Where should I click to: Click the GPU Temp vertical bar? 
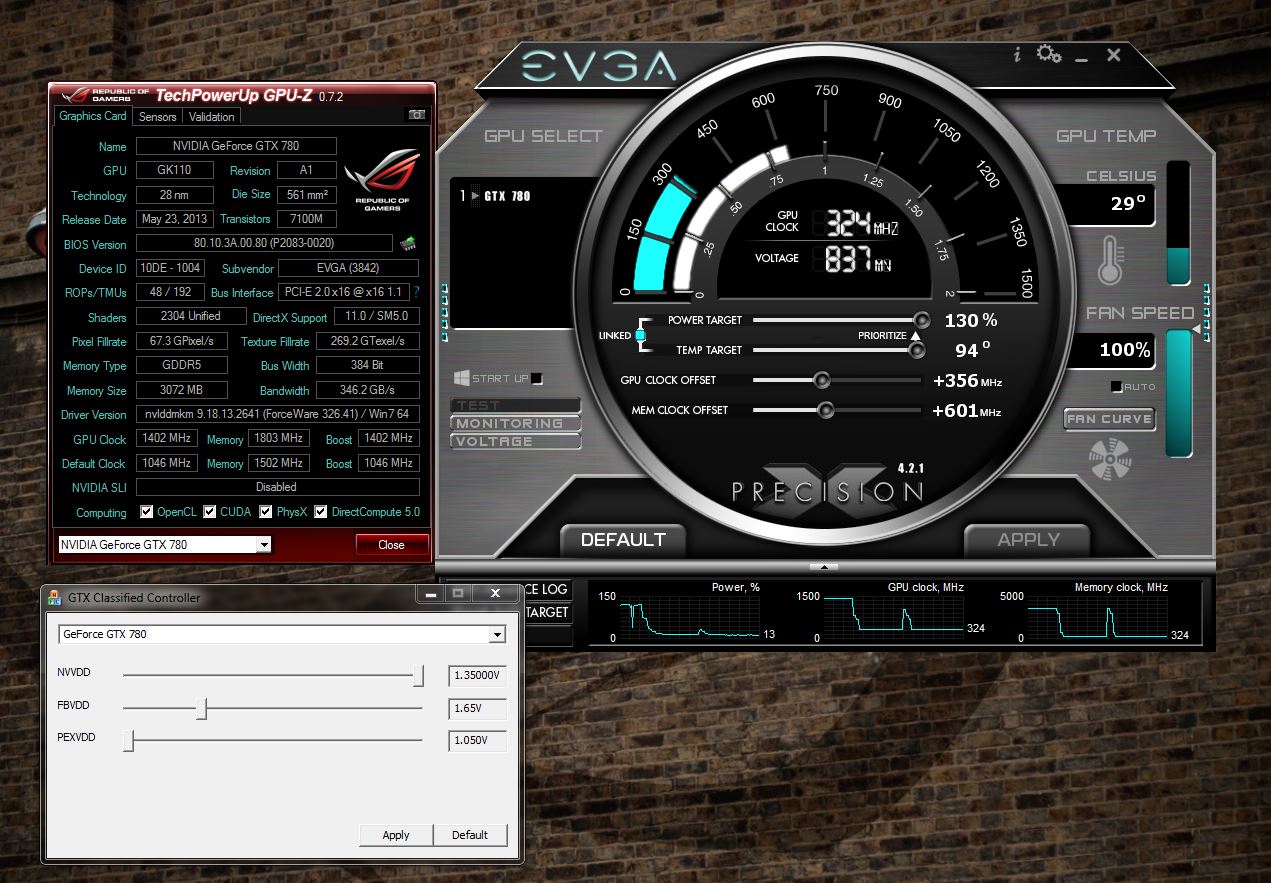[x=1178, y=223]
